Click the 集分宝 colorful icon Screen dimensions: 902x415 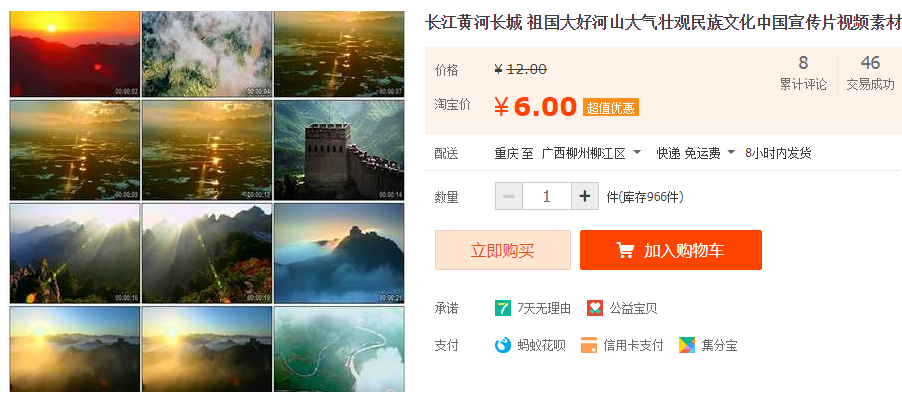[687, 345]
